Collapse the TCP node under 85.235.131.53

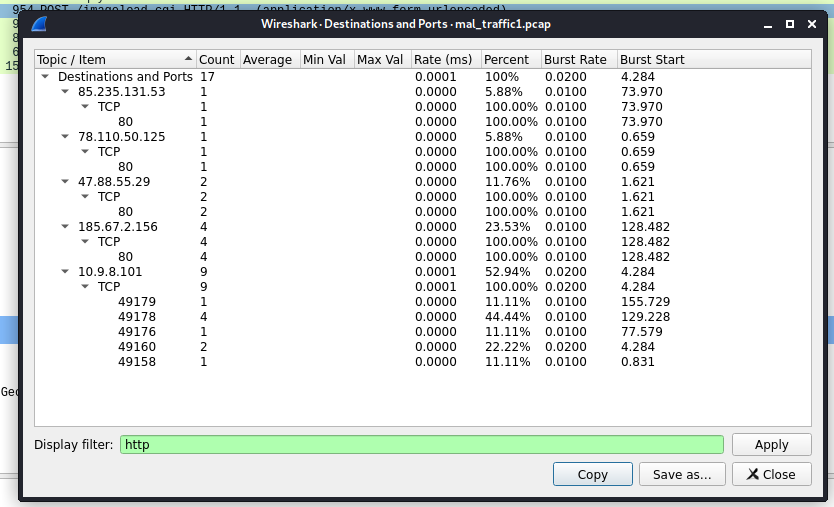pyautogui.click(x=85, y=106)
